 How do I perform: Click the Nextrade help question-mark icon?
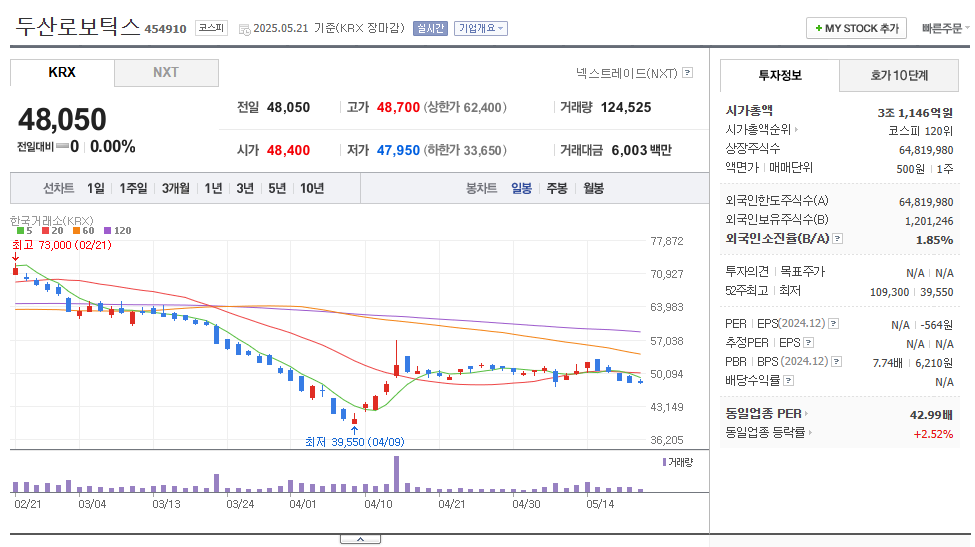click(688, 73)
